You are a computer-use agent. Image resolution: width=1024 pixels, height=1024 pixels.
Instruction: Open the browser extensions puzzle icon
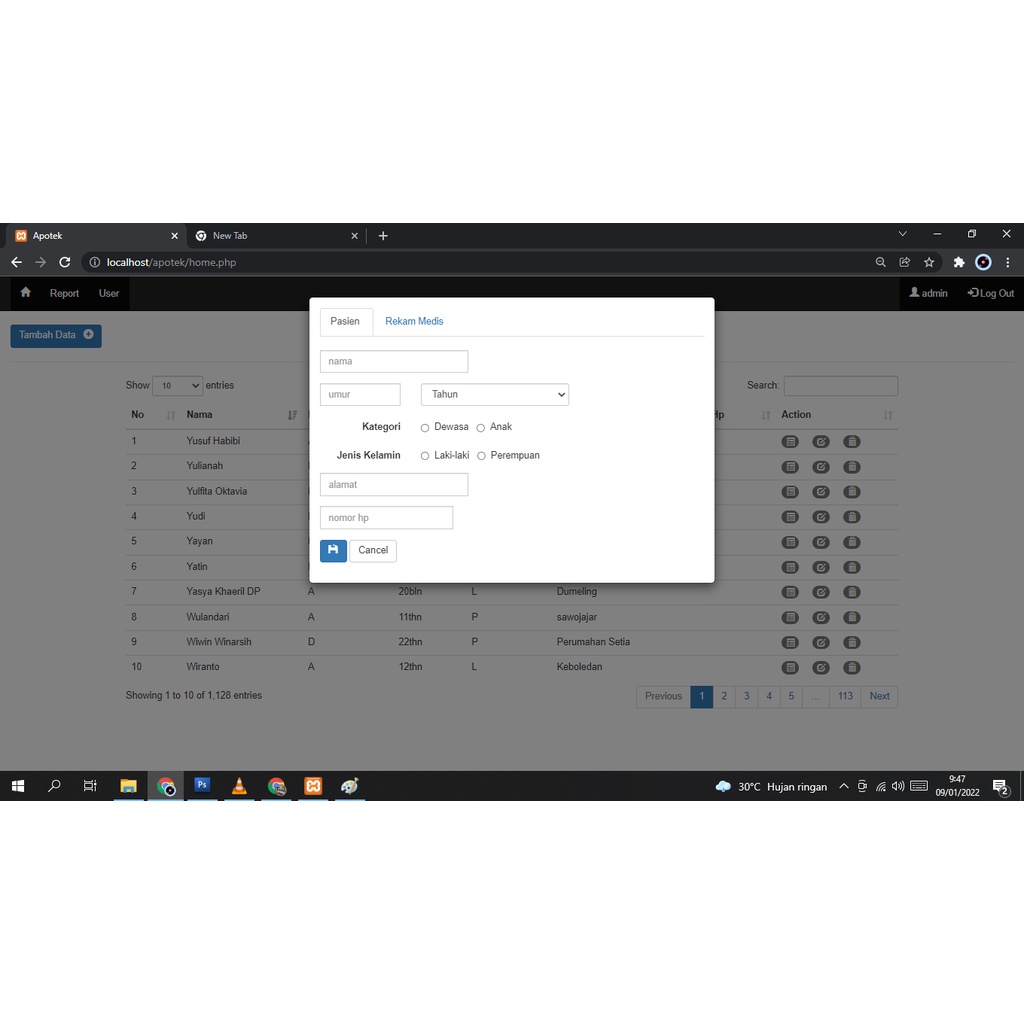pos(959,262)
